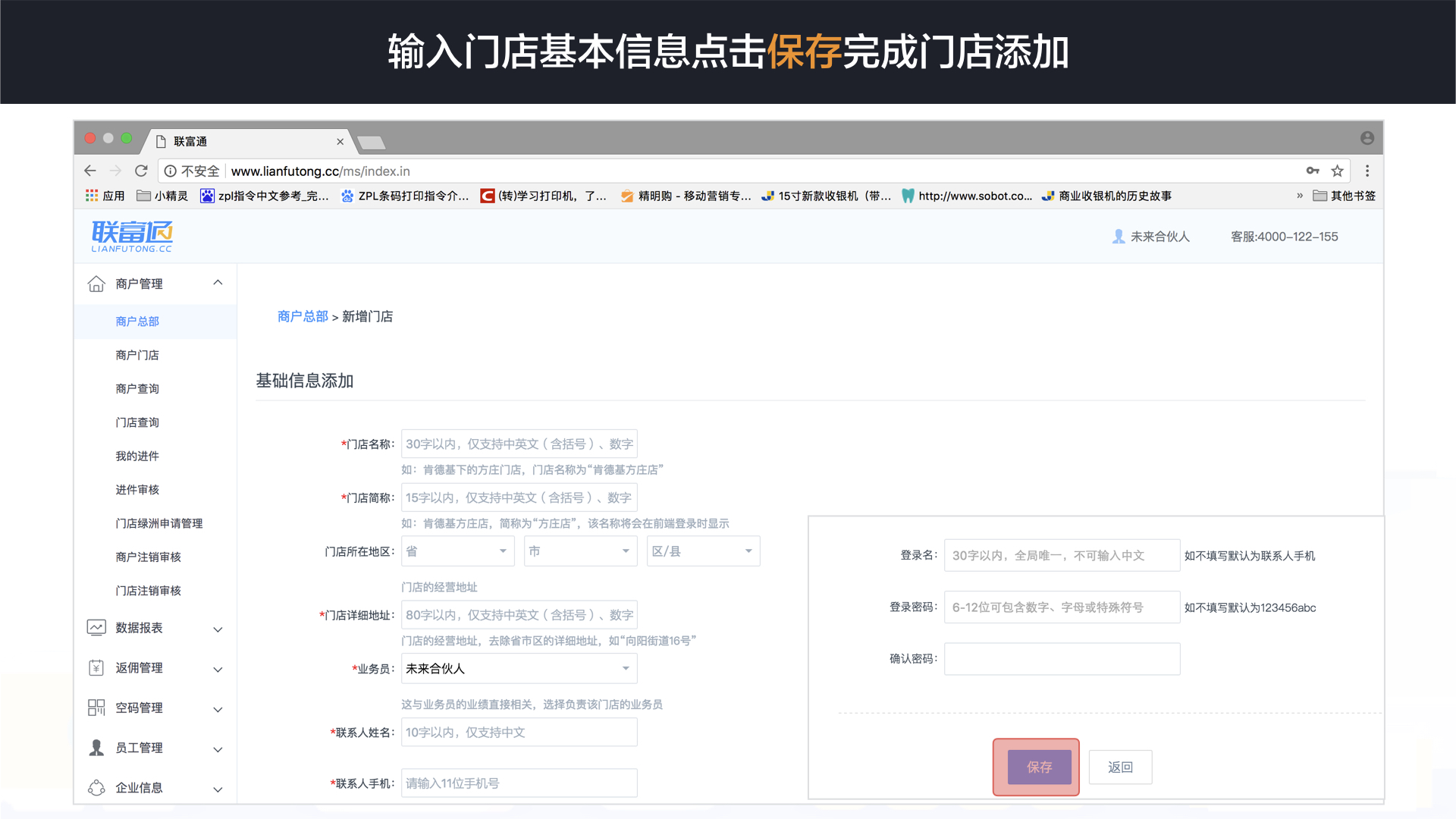Open the 省 province dropdown
Viewport: 1456px width, 819px height.
pos(458,551)
